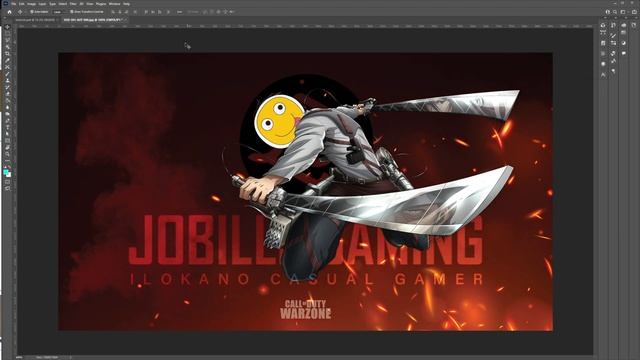Open the Window menu

(114, 4)
